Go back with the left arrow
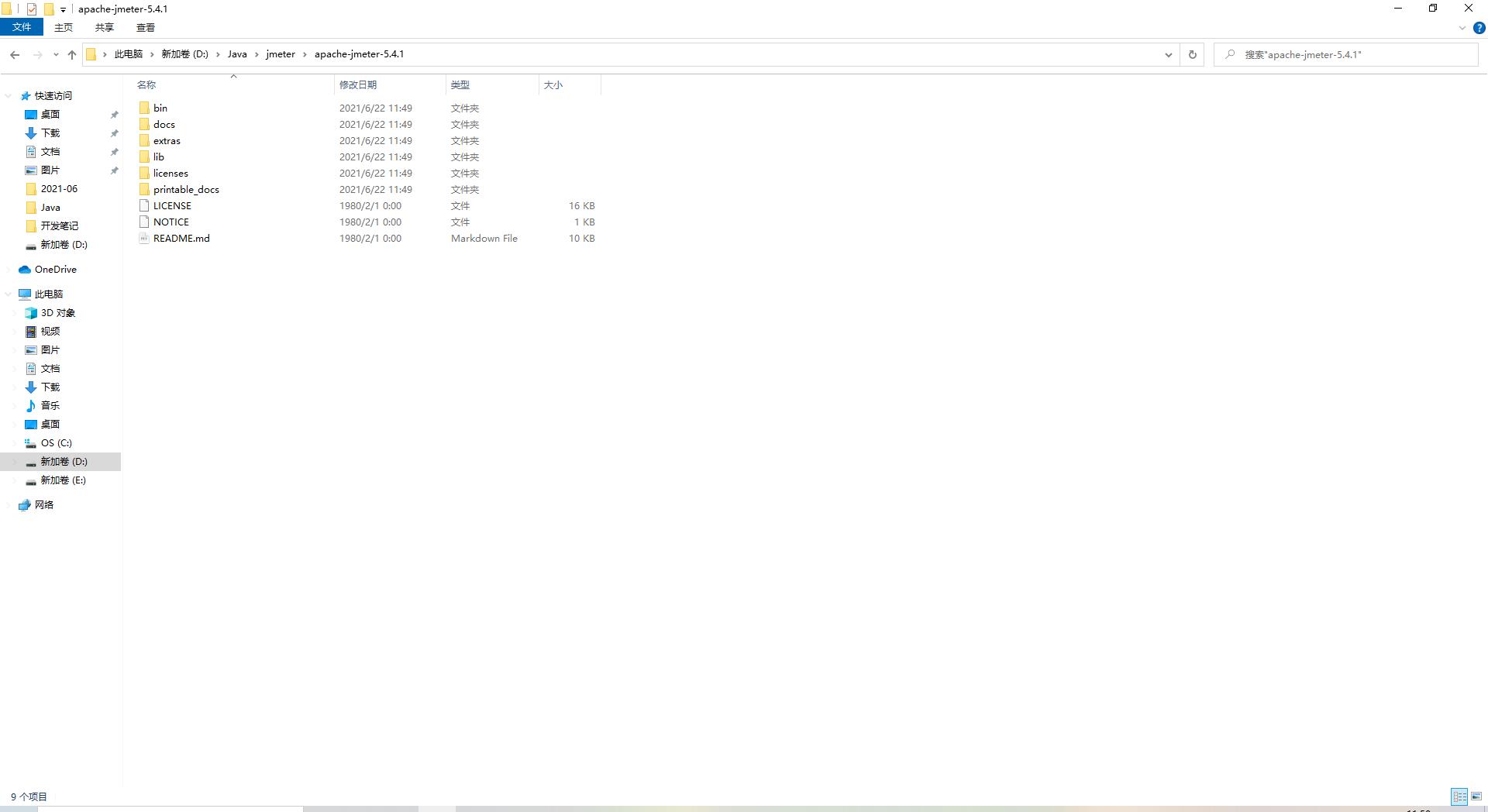Screen dimensions: 1488x812 (15, 54)
